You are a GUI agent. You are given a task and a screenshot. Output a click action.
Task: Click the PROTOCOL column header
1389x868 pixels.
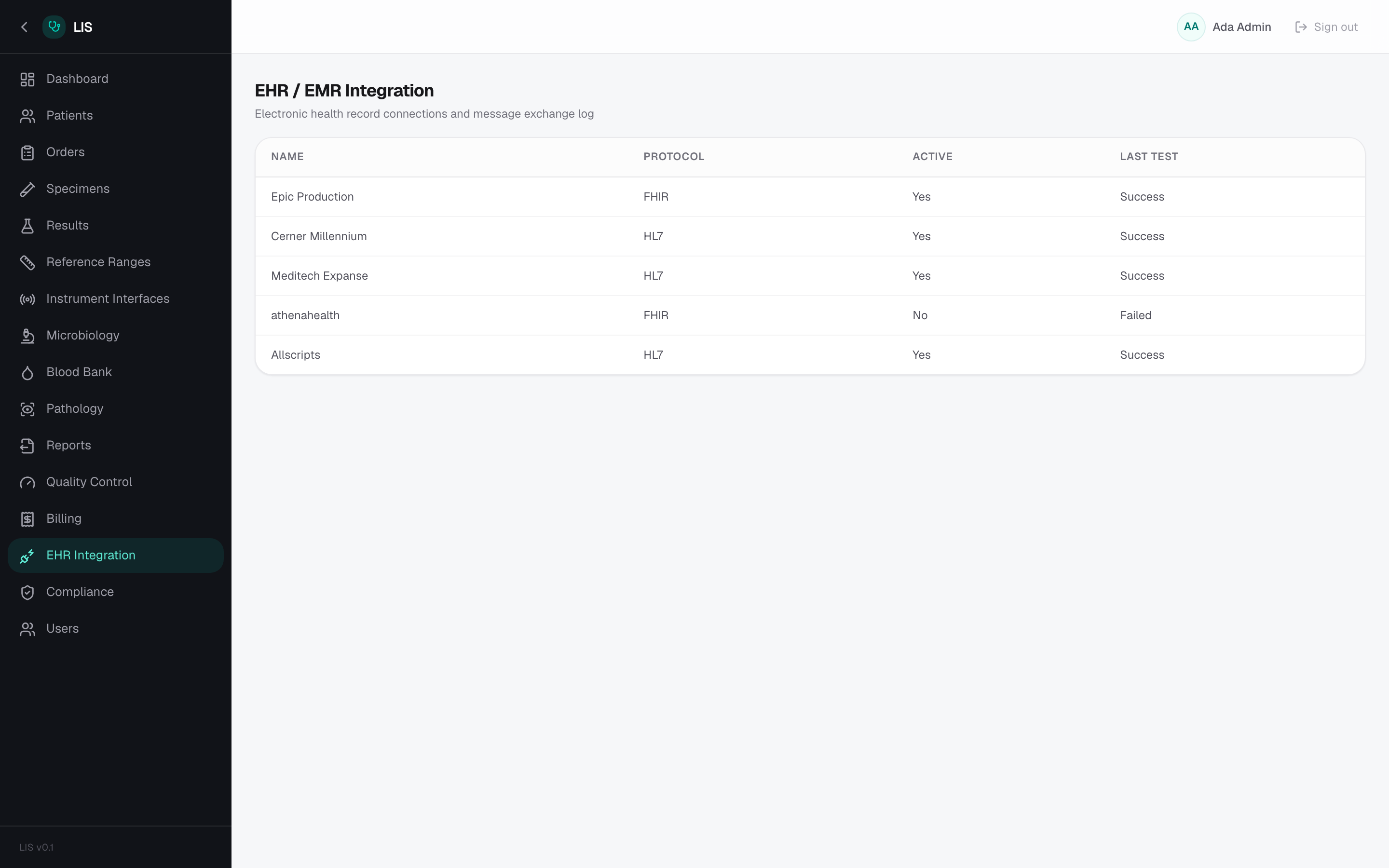[673, 157]
